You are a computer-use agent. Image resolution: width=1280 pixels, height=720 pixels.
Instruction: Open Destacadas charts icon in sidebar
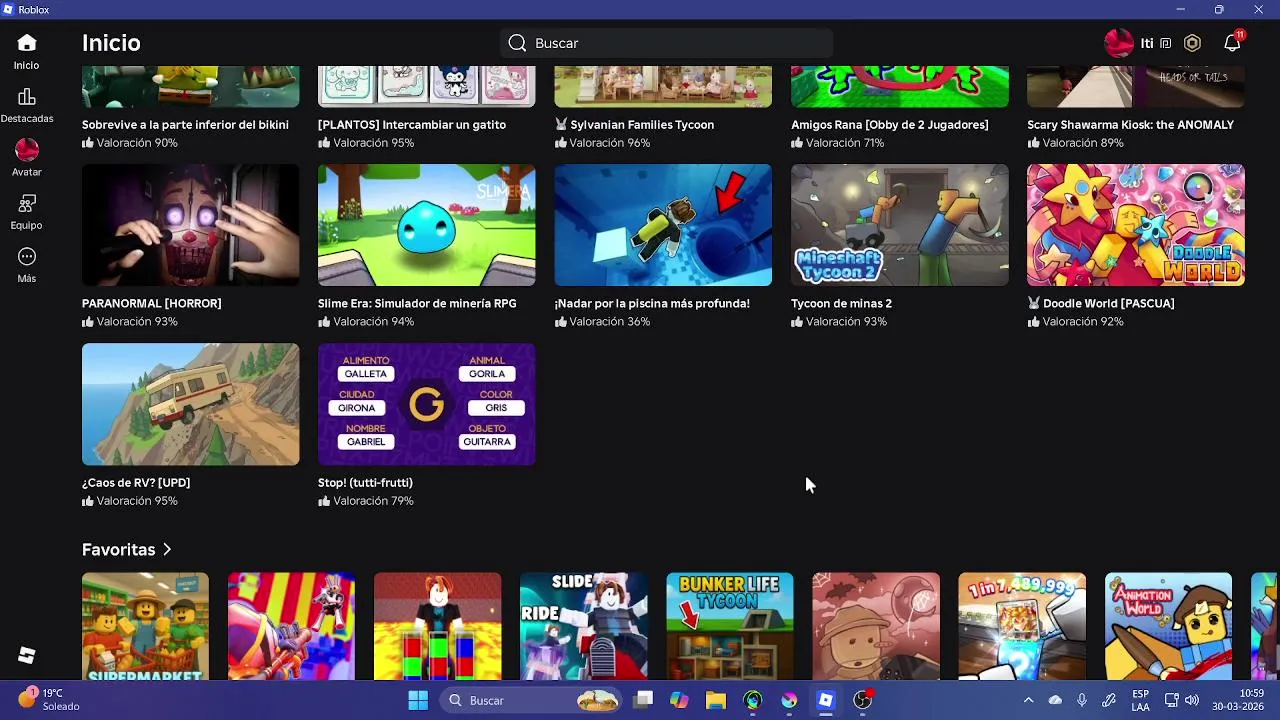pos(27,97)
